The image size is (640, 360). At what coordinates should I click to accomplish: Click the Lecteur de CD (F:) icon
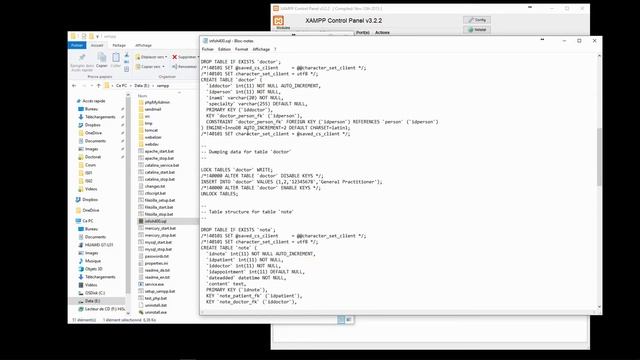pyautogui.click(x=81, y=309)
